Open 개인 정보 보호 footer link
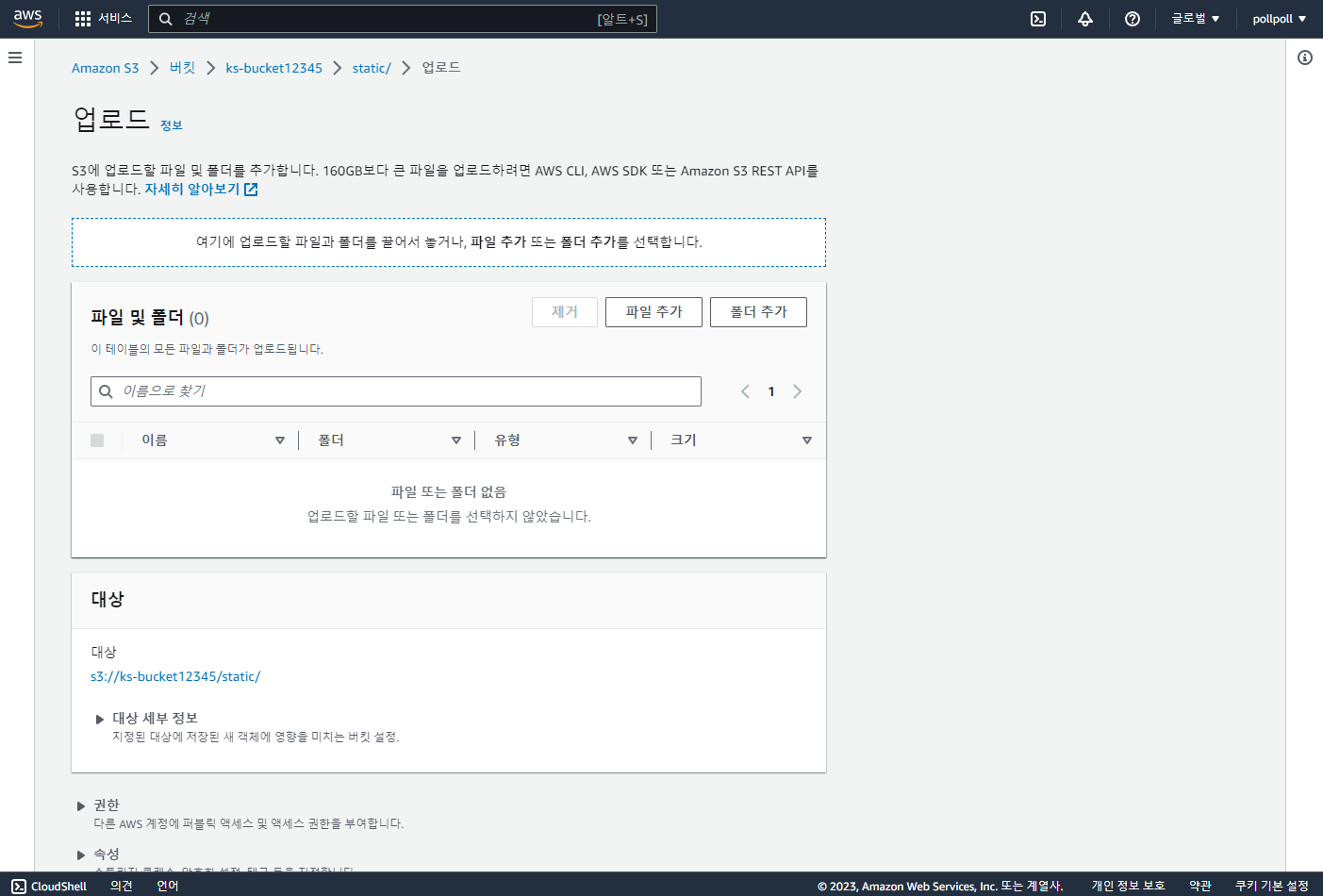Viewport: 1323px width, 896px height. pyautogui.click(x=1129, y=886)
